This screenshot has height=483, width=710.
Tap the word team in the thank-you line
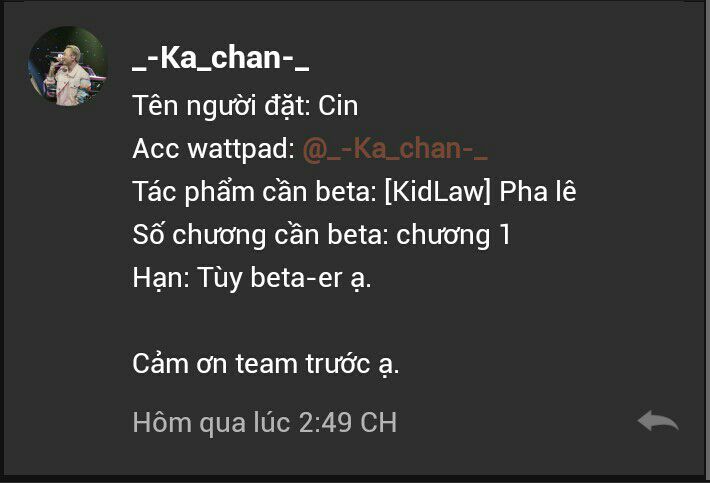tap(266, 364)
